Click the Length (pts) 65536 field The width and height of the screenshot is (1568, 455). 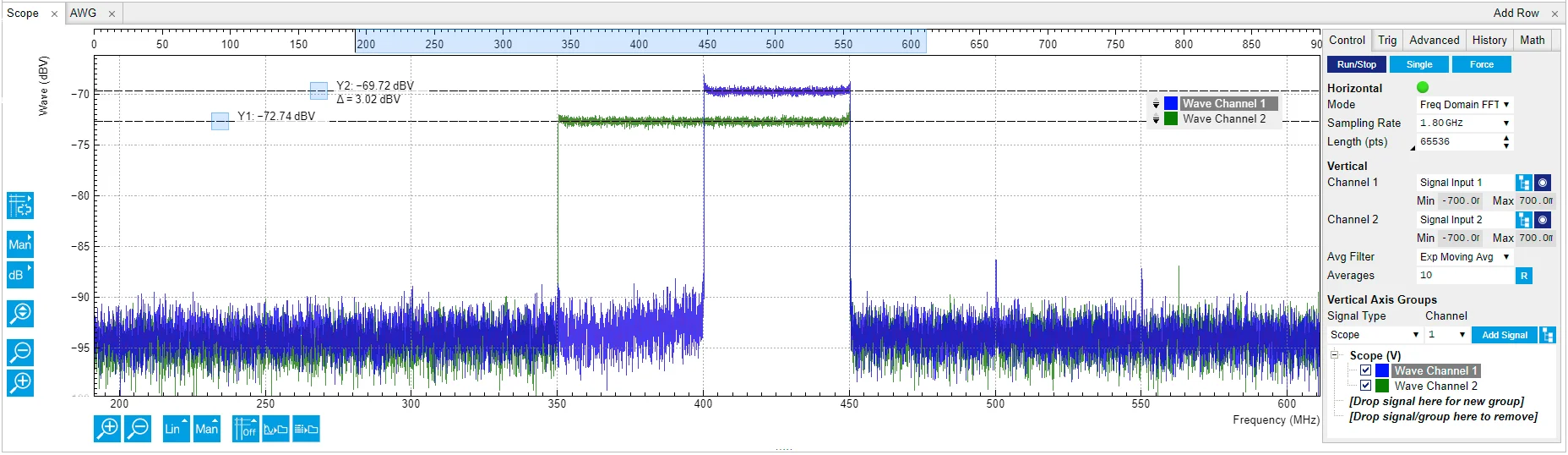(x=1458, y=142)
